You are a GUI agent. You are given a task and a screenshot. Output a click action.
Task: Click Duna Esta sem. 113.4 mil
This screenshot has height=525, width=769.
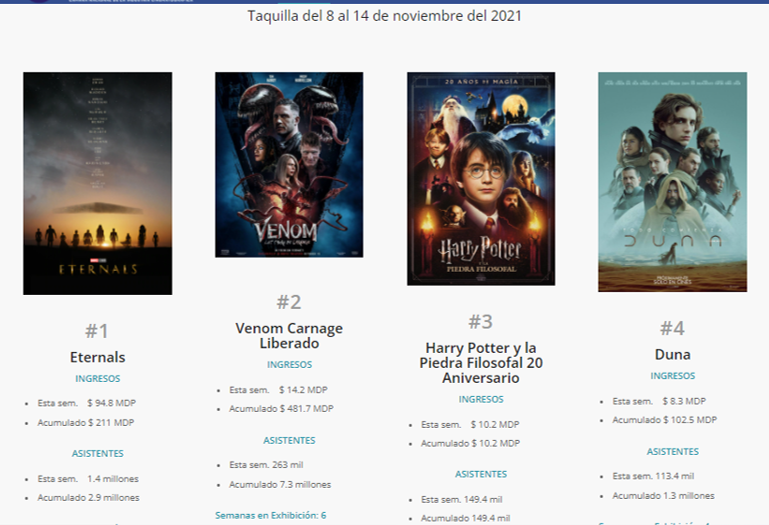point(653,476)
